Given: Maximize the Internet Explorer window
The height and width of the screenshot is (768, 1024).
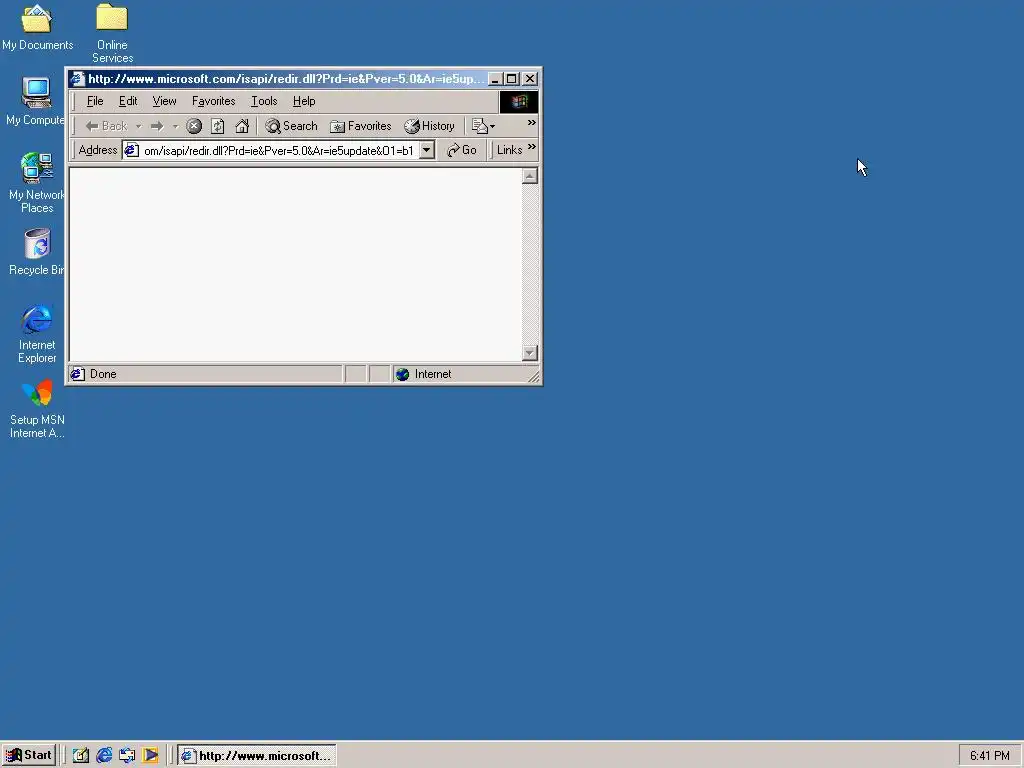Looking at the screenshot, I should [x=511, y=79].
